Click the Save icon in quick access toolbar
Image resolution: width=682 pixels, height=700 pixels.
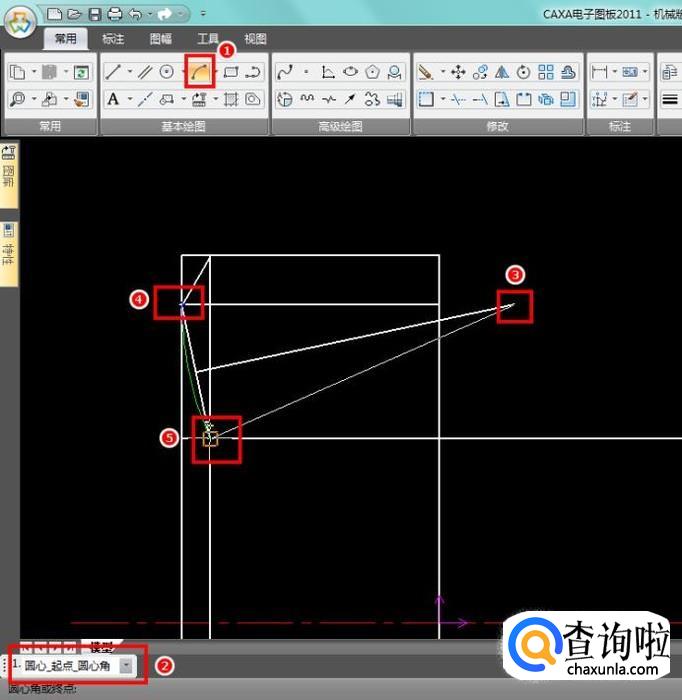click(x=95, y=14)
